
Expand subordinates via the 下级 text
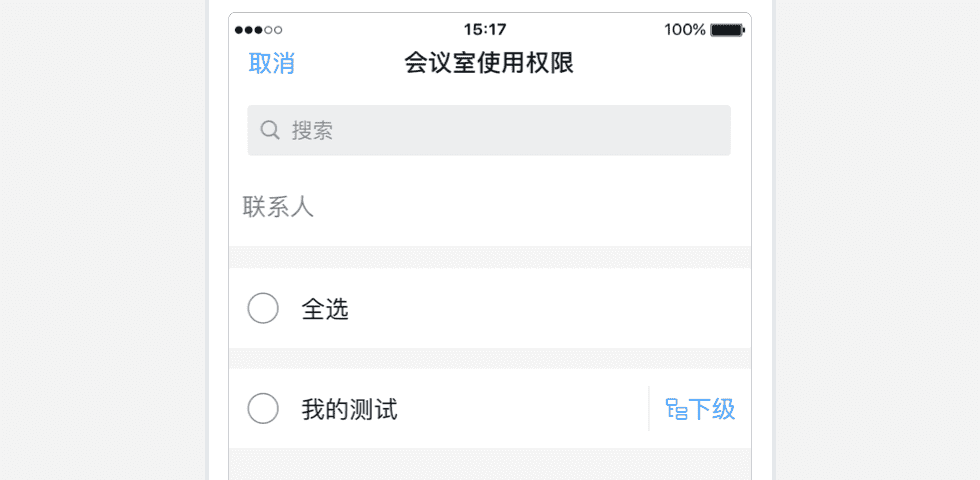[713, 409]
